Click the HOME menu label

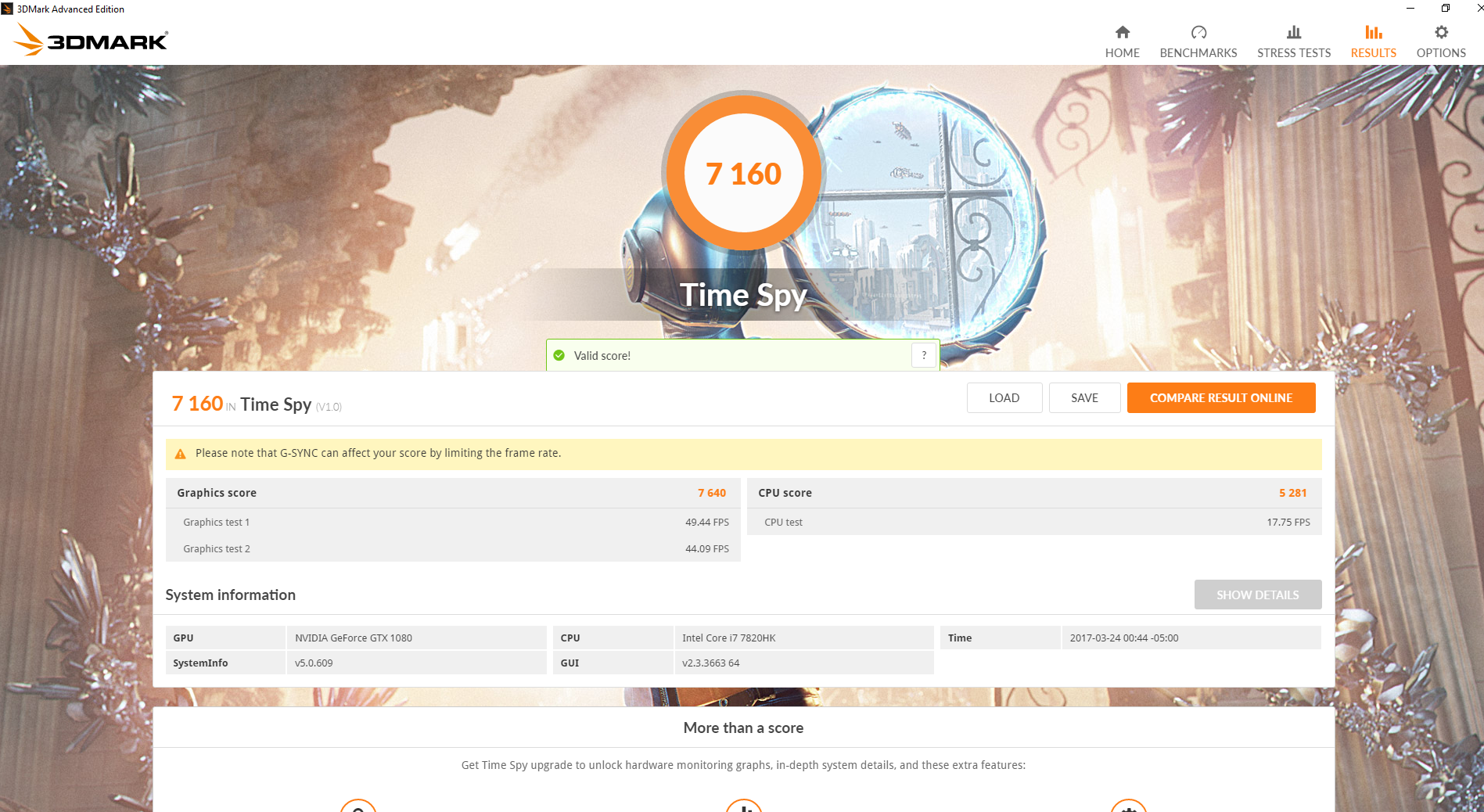point(1122,53)
